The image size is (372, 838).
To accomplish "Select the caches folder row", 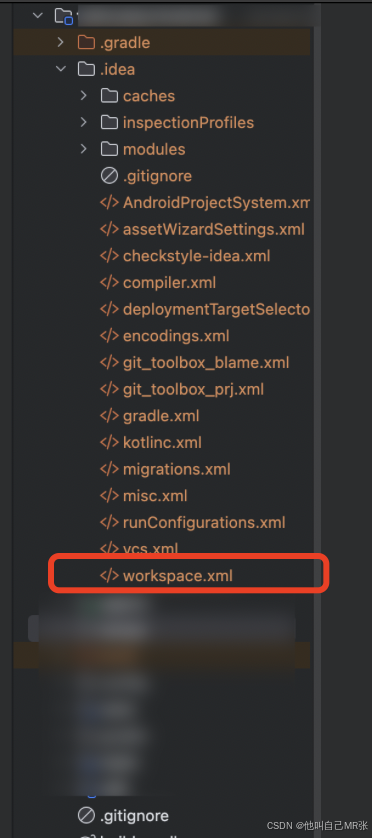I will [161, 96].
